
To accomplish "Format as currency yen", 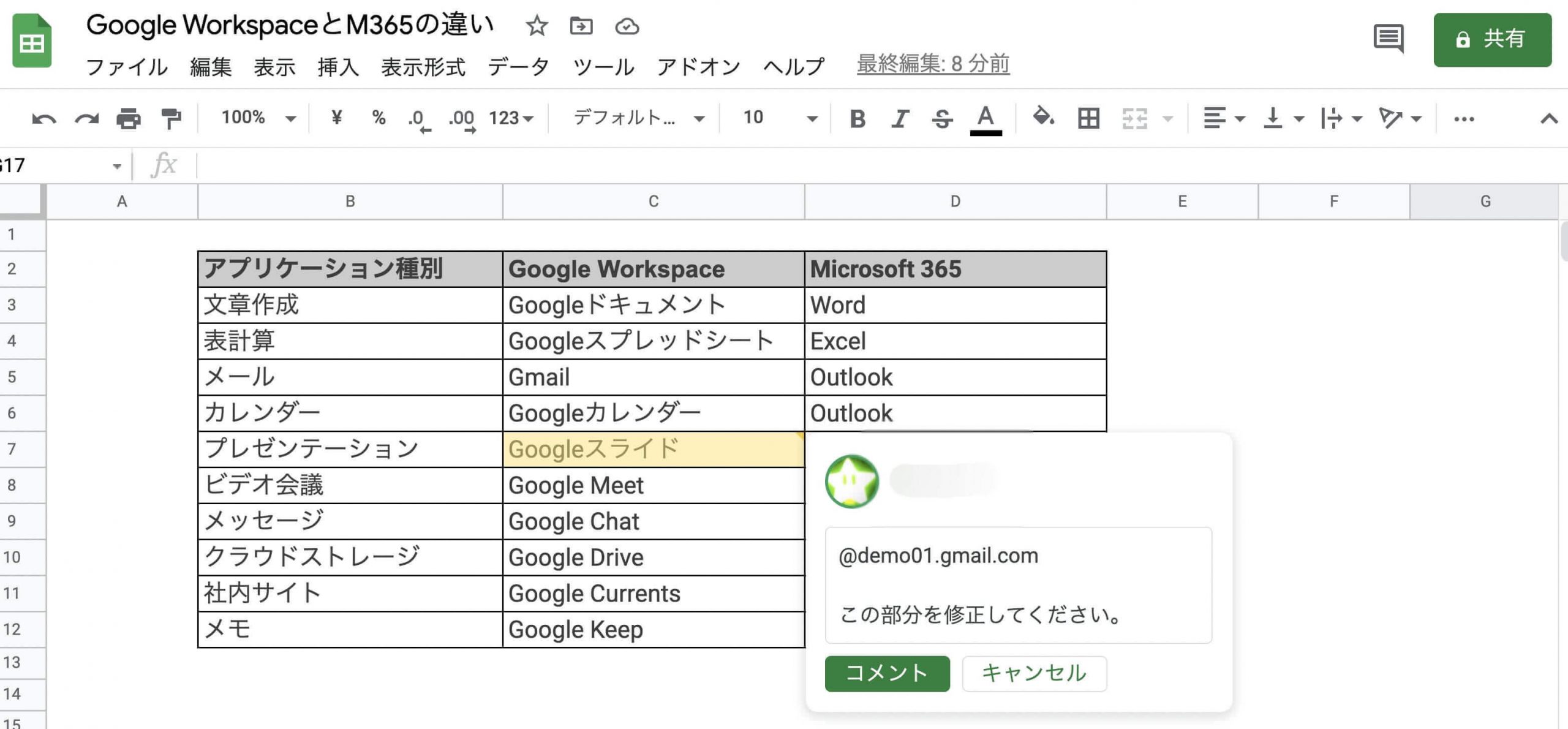I will coord(336,117).
